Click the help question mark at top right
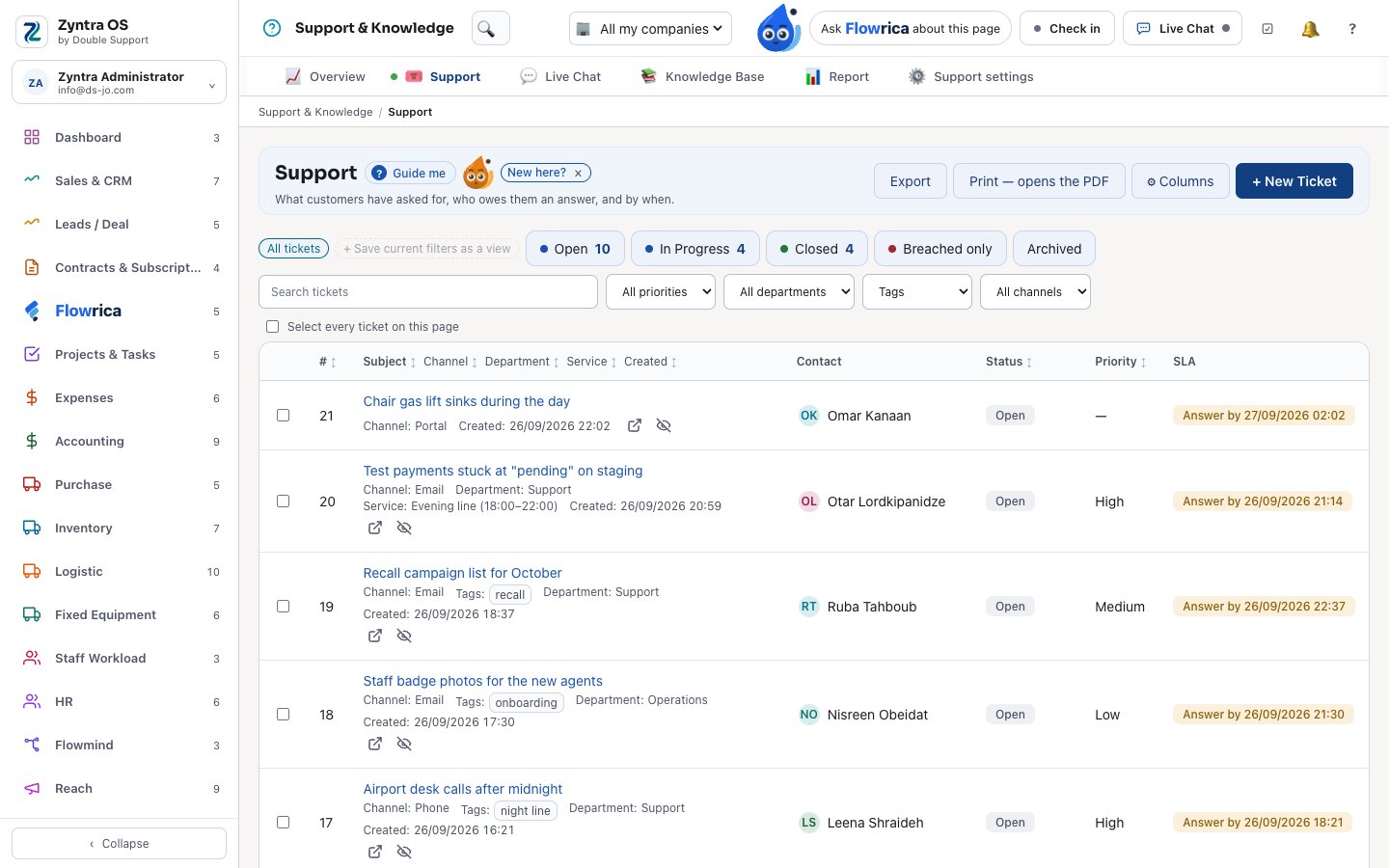Image resolution: width=1389 pixels, height=868 pixels. (x=1352, y=29)
